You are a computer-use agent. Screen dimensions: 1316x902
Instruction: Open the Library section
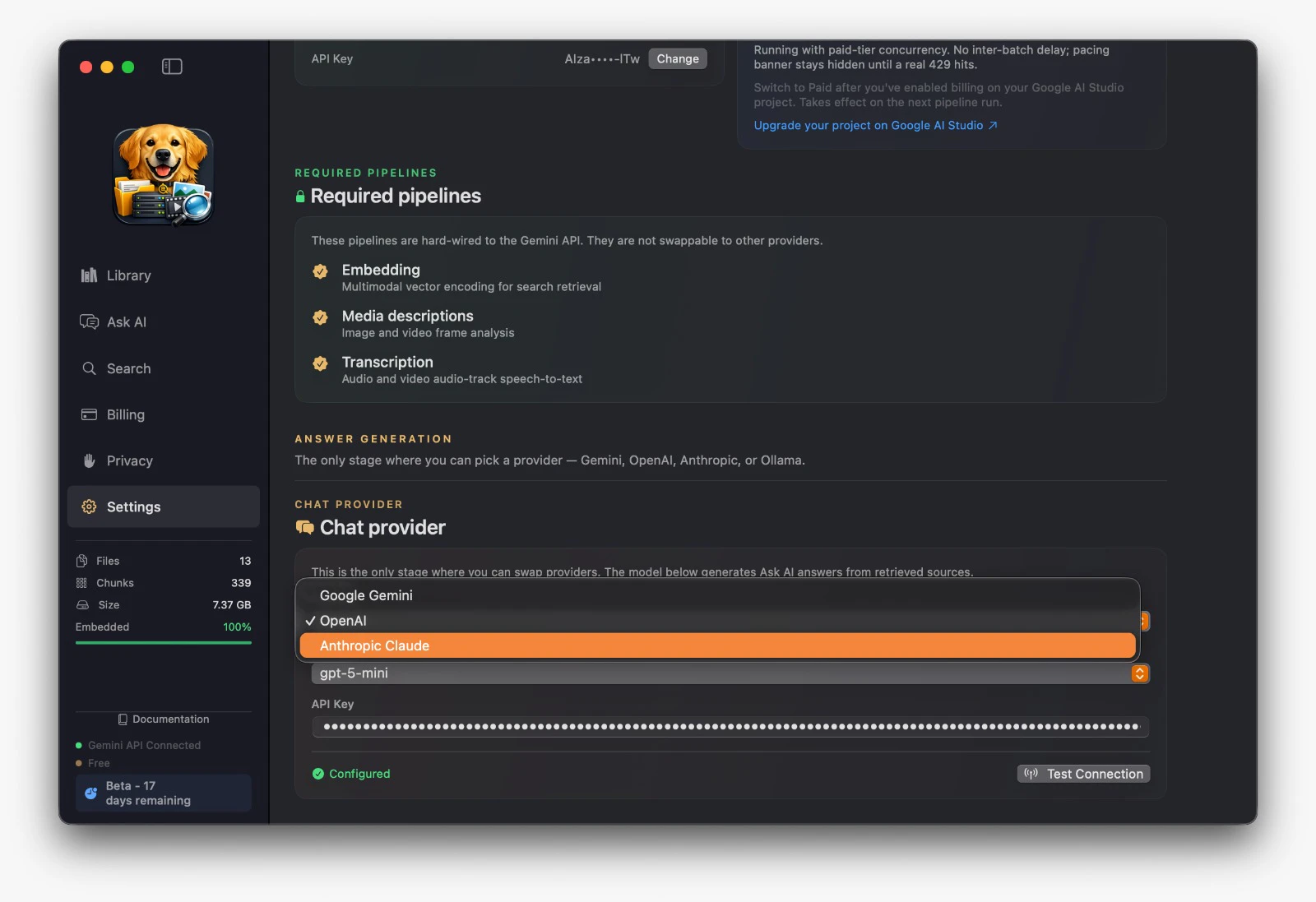coord(163,275)
